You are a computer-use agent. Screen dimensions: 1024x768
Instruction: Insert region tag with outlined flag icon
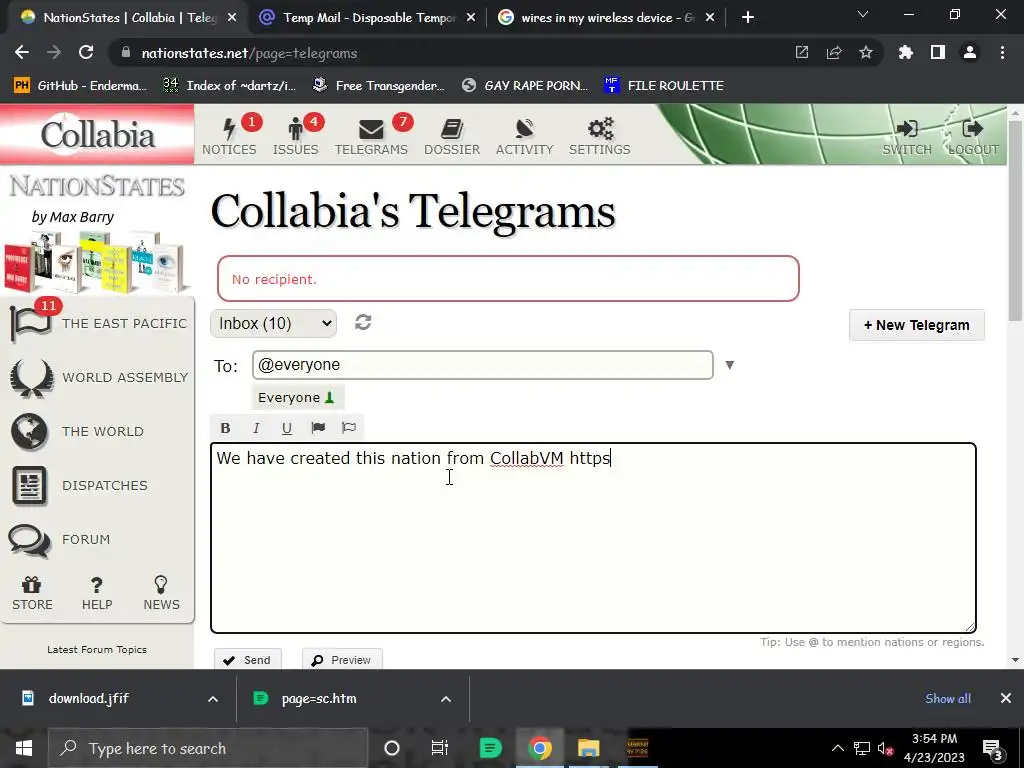349,428
